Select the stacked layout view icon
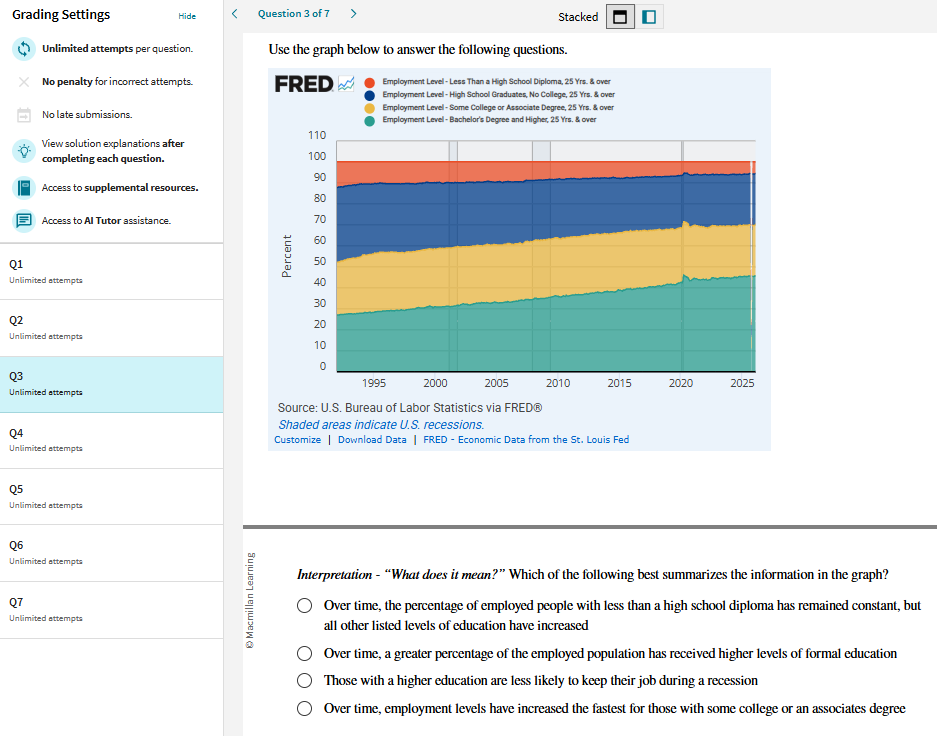The image size is (937, 736). [620, 17]
